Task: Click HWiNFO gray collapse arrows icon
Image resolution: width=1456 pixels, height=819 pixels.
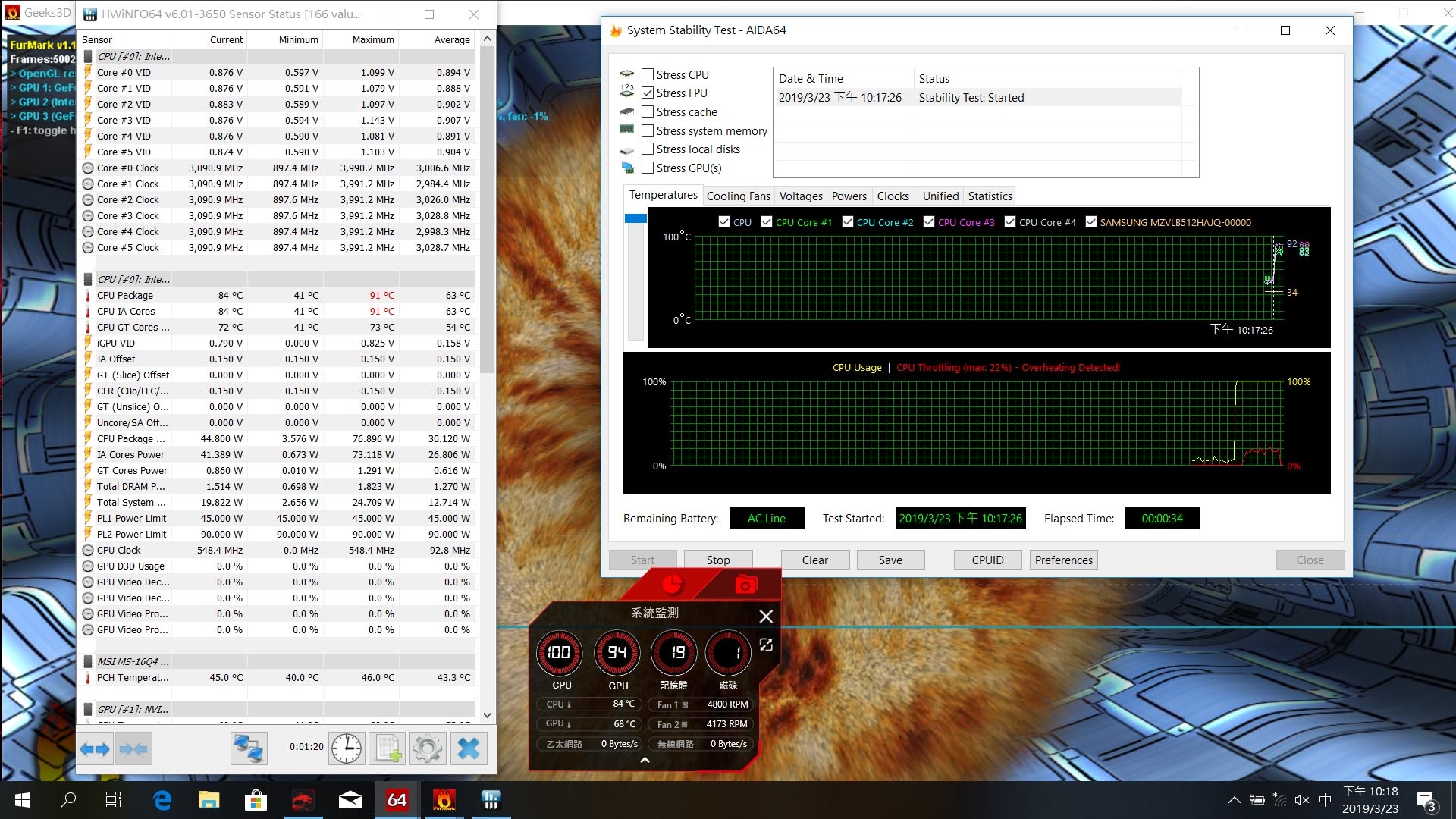Action: coord(133,749)
